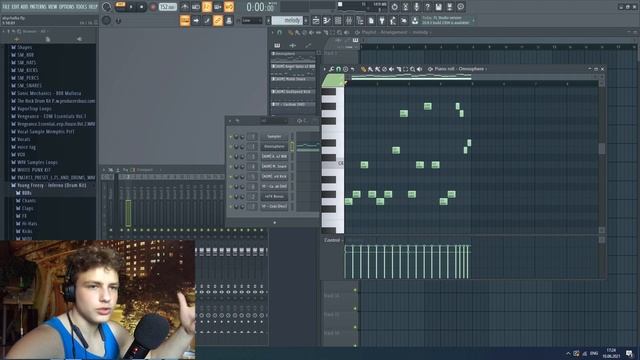This screenshot has width=640, height=360.
Task: Open the ADD menu
Action: point(24,7)
